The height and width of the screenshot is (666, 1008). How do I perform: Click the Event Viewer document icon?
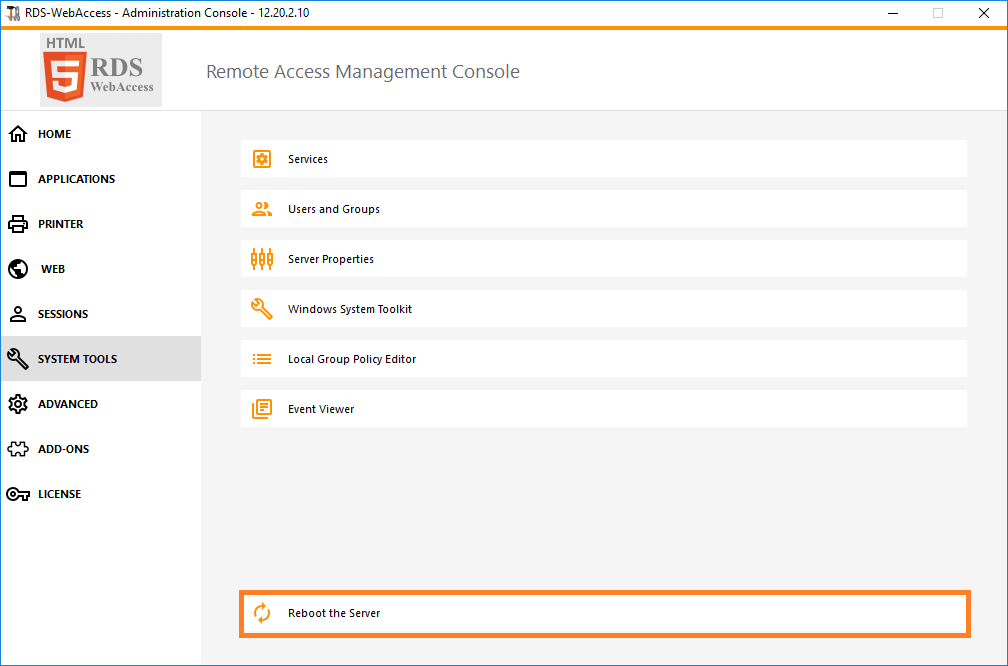[x=262, y=409]
